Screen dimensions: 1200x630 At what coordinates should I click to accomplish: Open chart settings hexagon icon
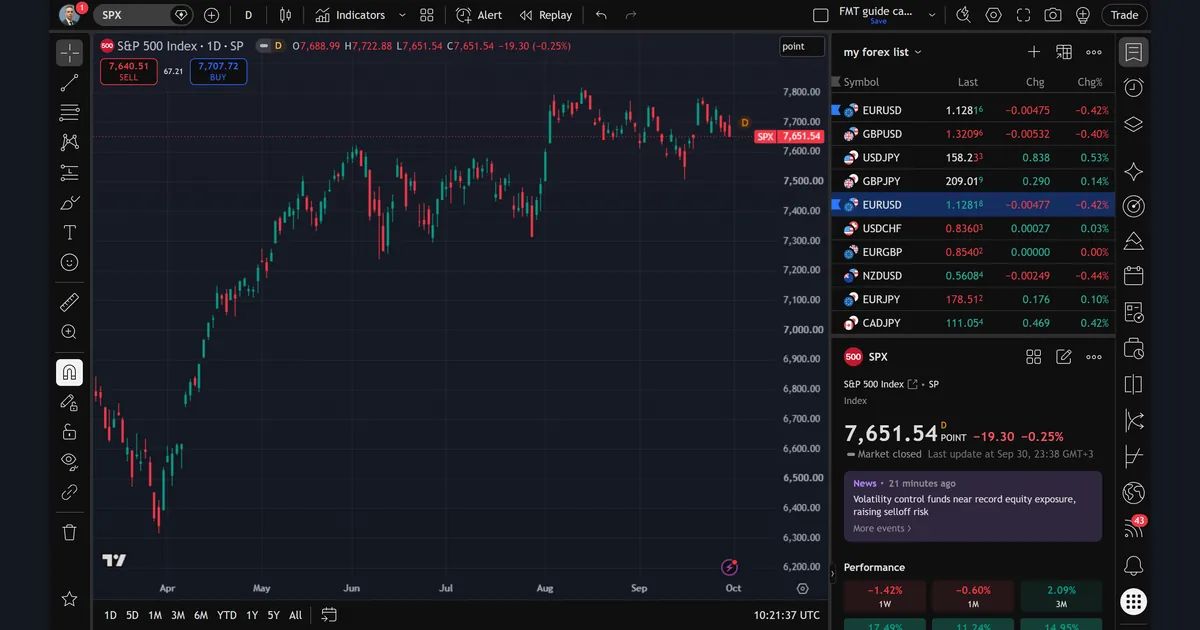993,15
